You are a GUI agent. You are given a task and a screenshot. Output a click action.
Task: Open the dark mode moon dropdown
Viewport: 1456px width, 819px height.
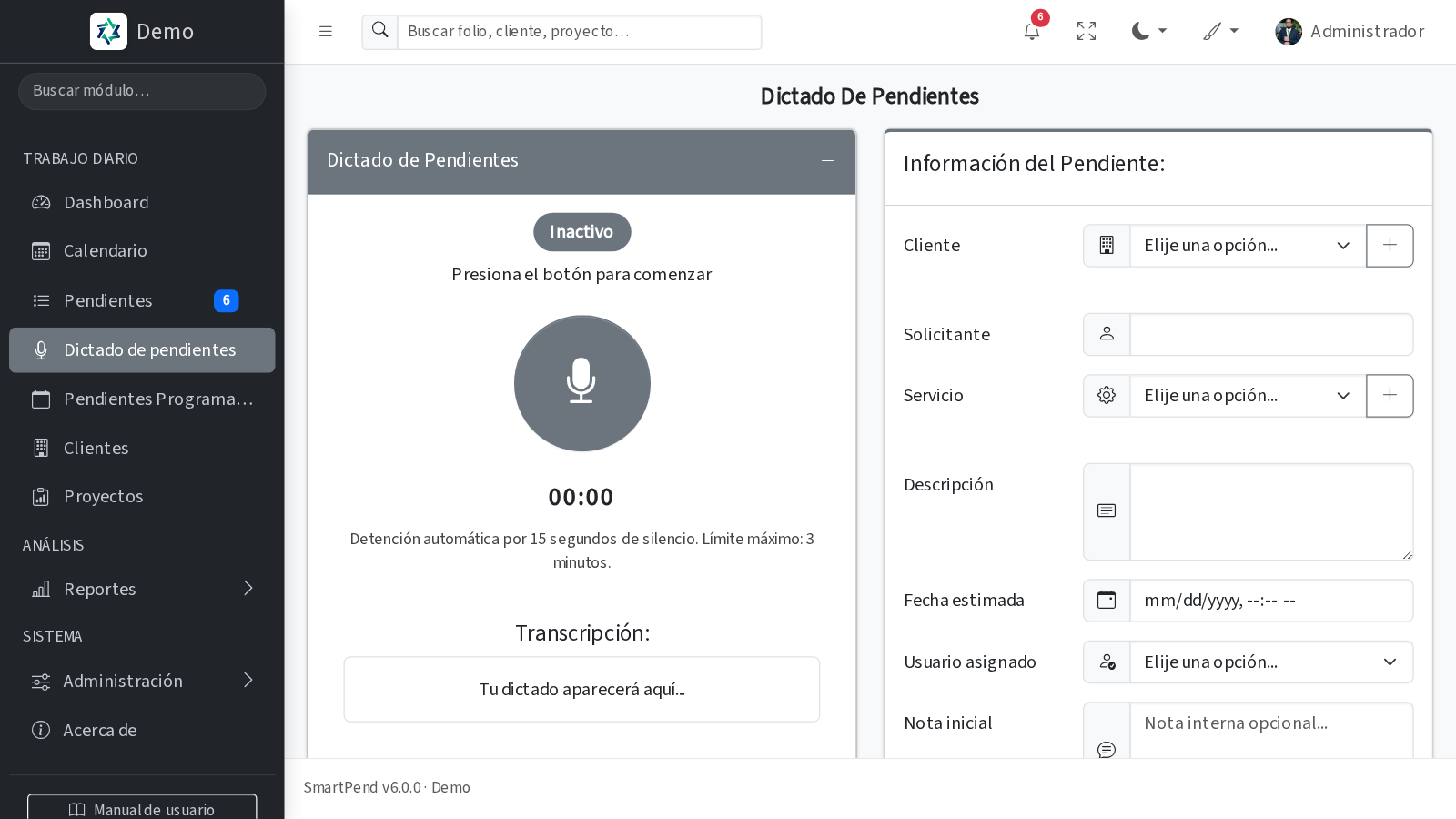(x=1148, y=31)
